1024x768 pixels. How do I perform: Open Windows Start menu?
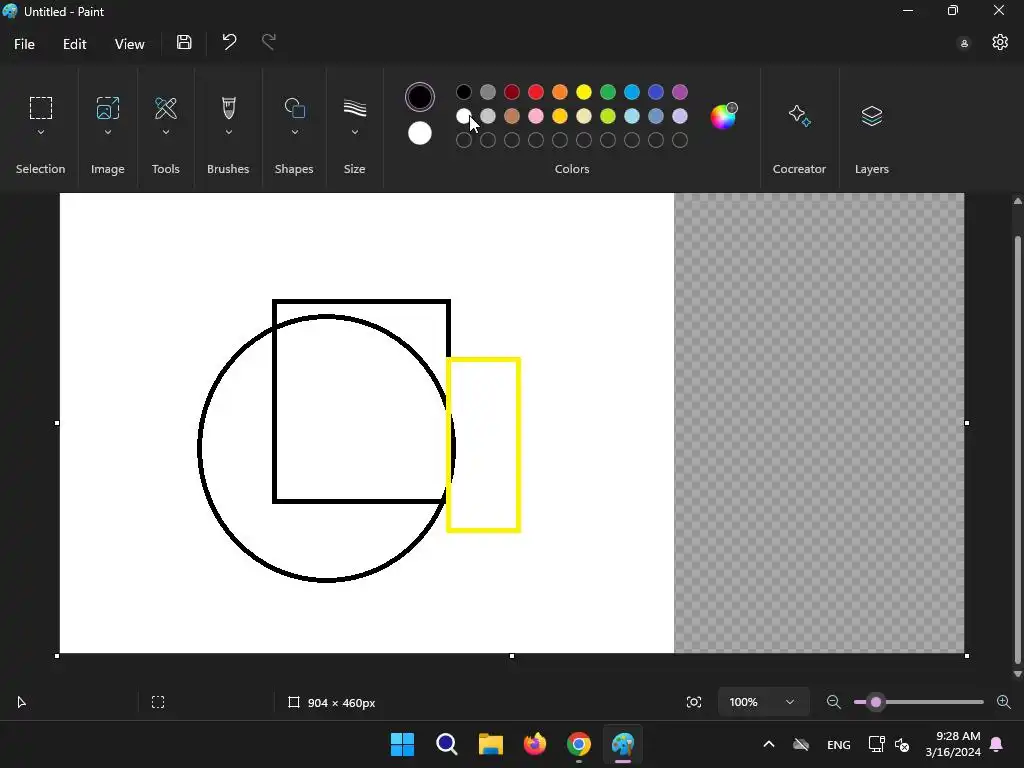coord(402,744)
